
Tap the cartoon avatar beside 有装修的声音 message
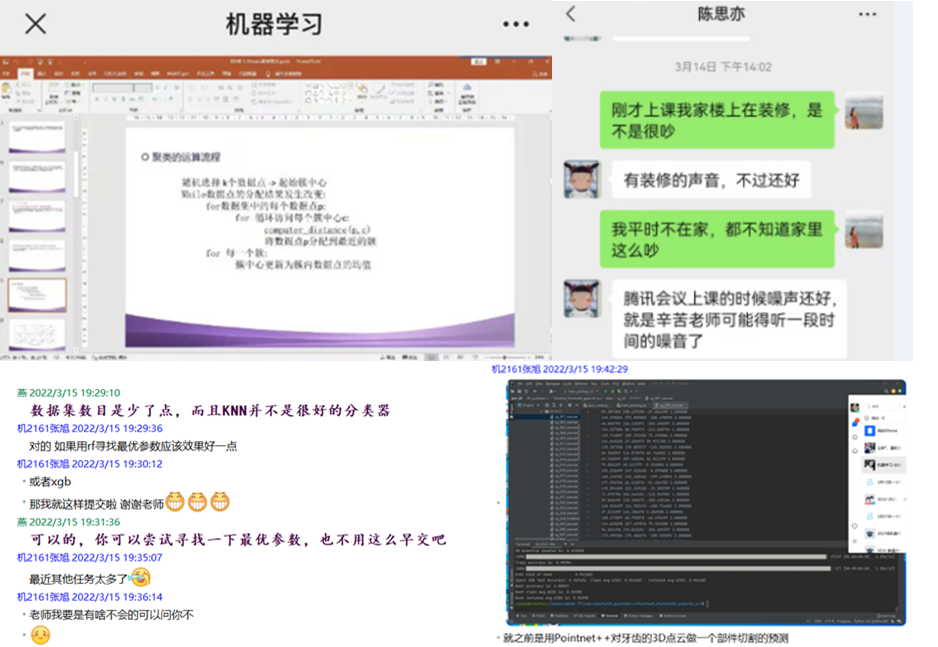coord(581,179)
